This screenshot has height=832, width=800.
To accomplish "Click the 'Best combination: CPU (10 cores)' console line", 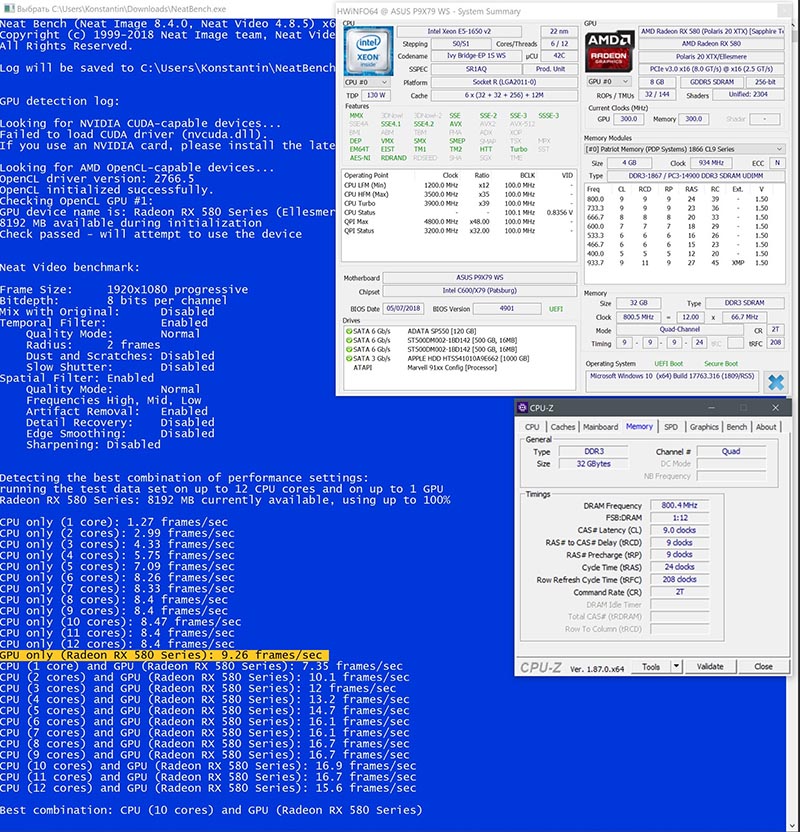I will (211, 810).
